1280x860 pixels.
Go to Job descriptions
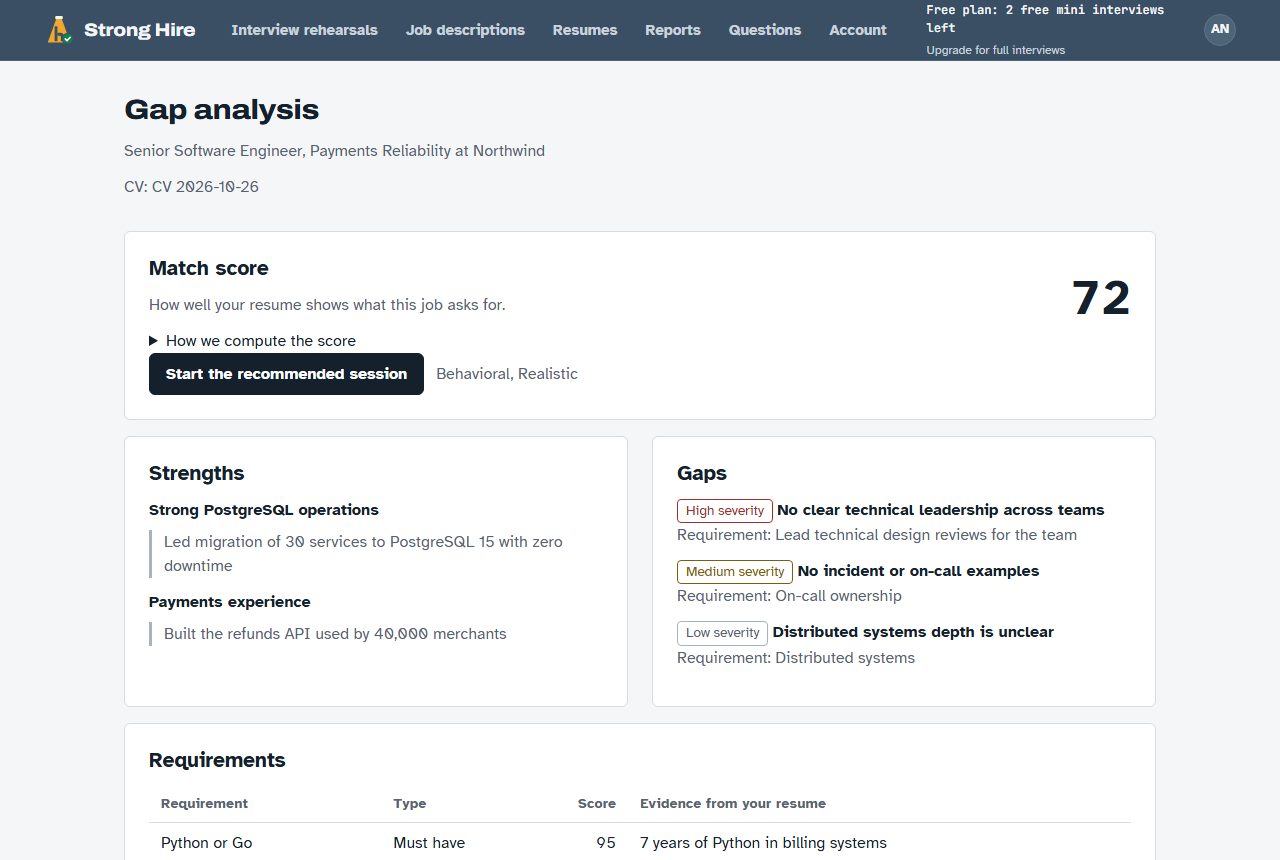pos(465,30)
